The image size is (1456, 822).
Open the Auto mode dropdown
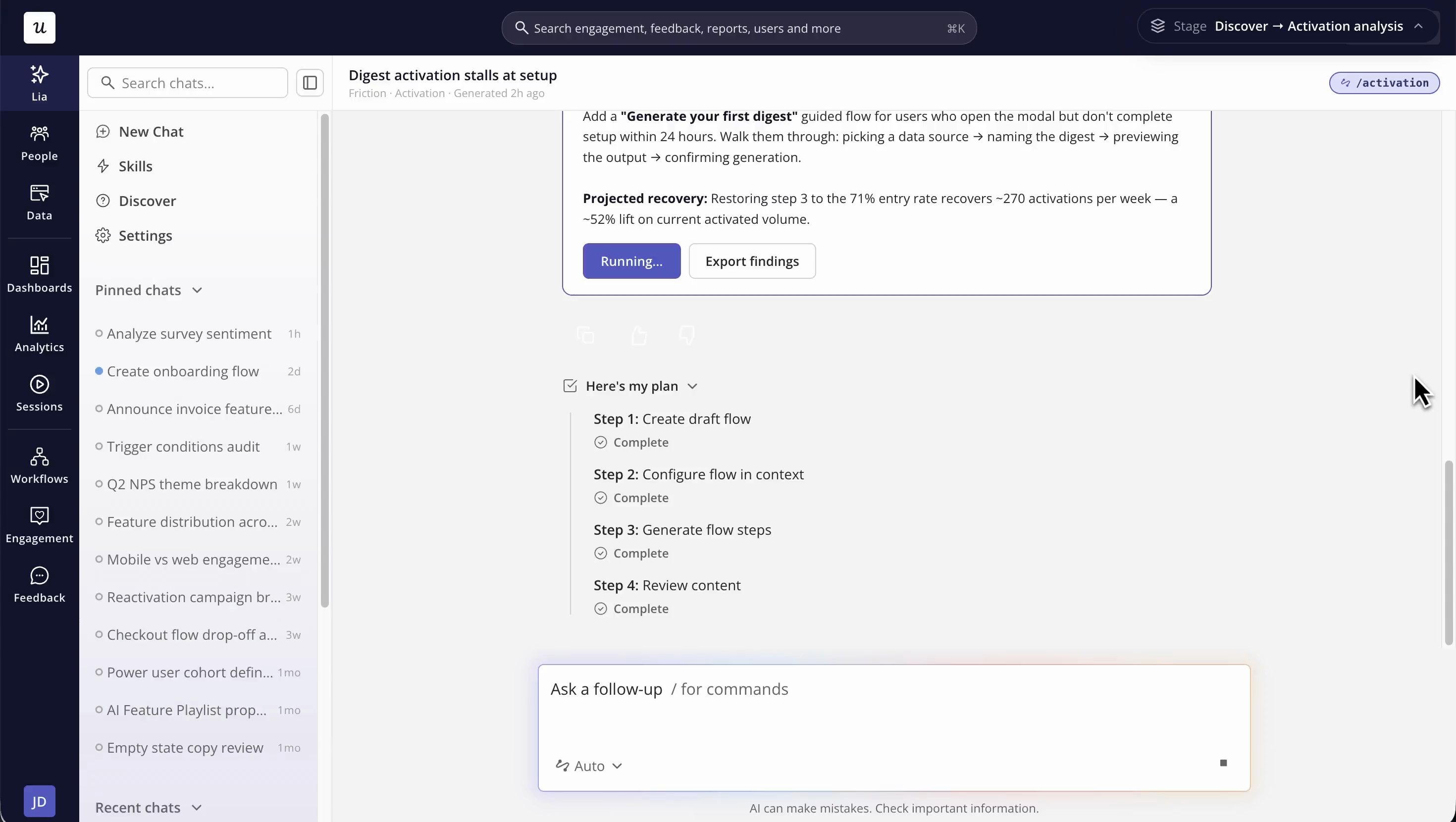coord(588,766)
